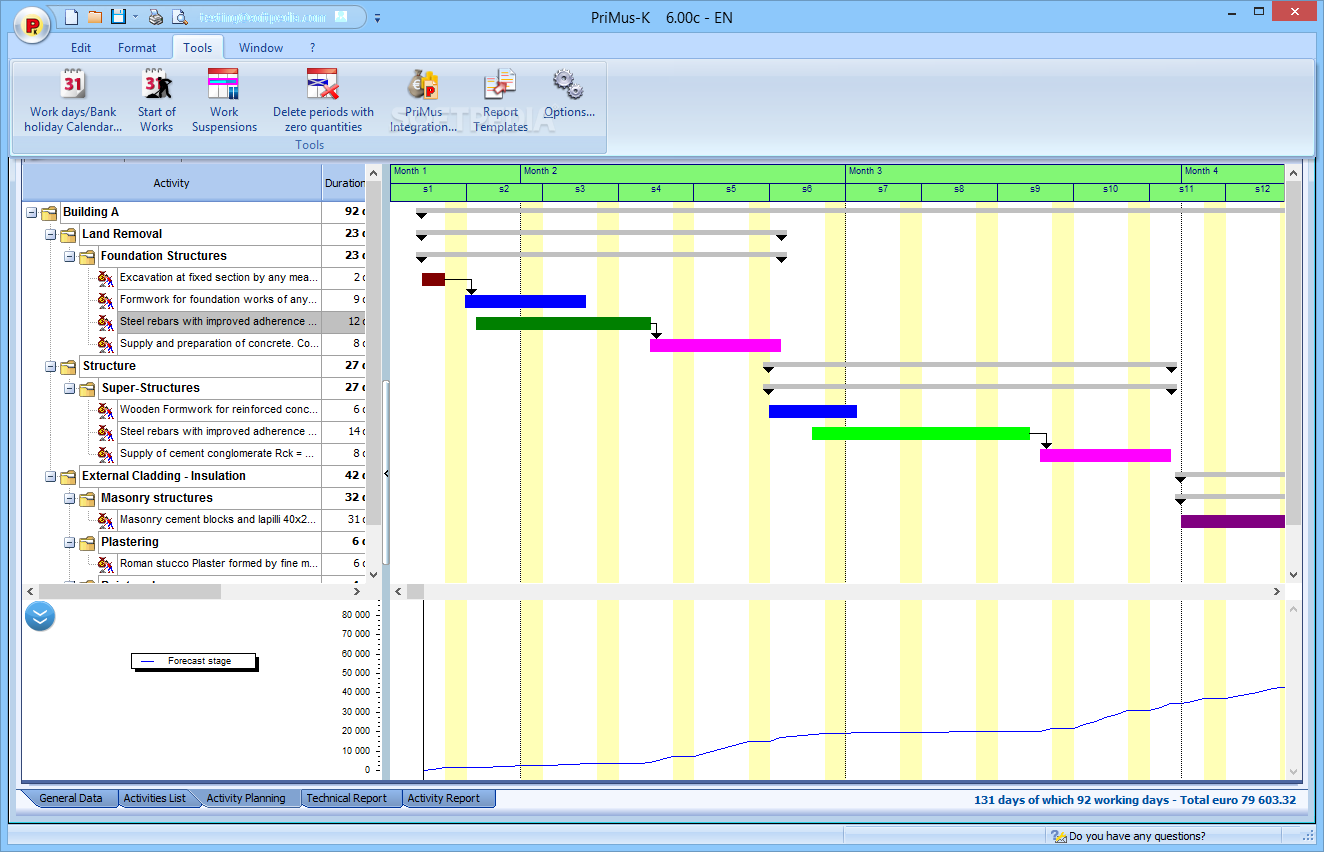Click the dark green Steel rebars Gantt bar
1324x852 pixels.
coord(563,323)
